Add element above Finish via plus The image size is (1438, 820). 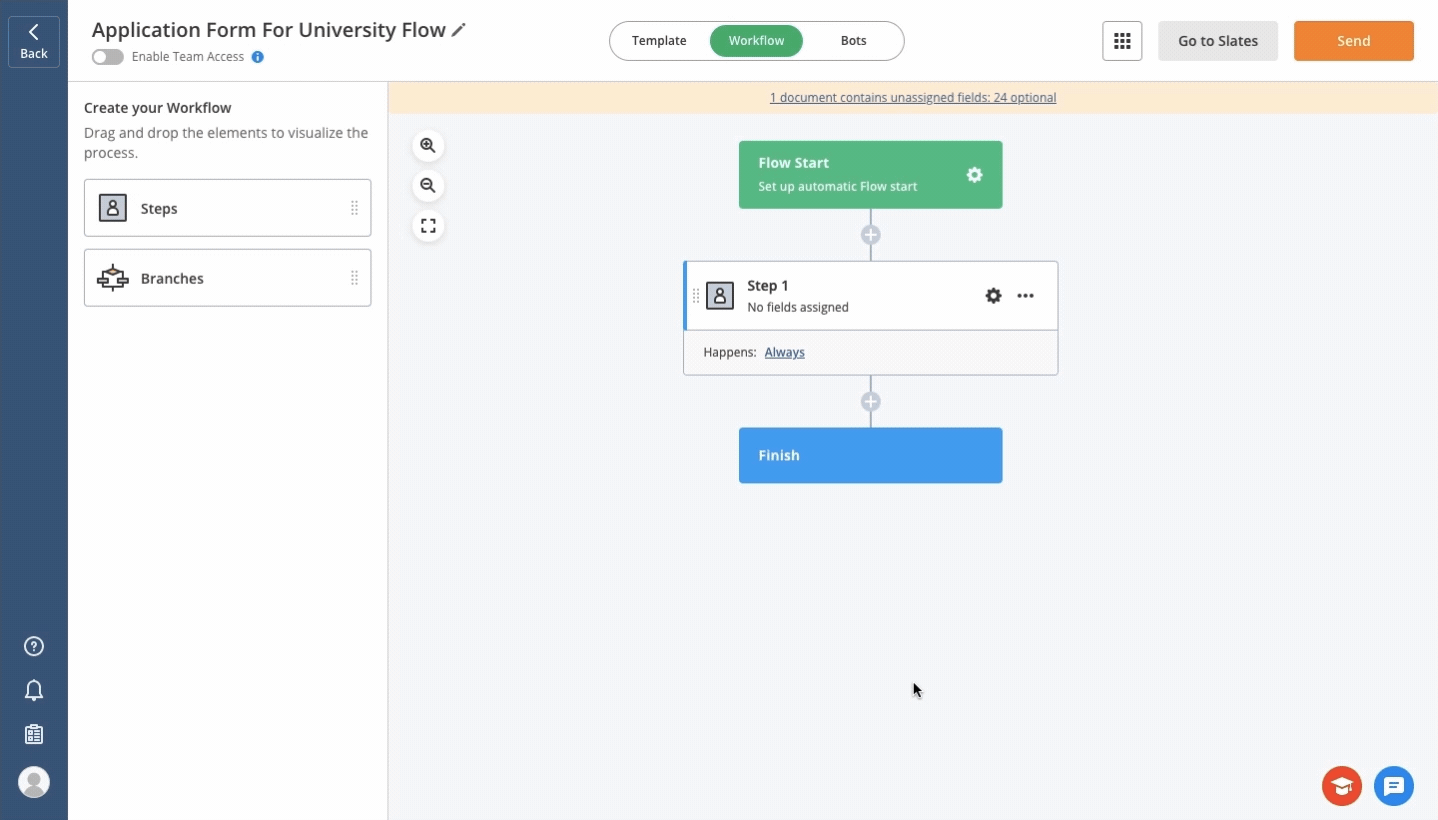[871, 402]
